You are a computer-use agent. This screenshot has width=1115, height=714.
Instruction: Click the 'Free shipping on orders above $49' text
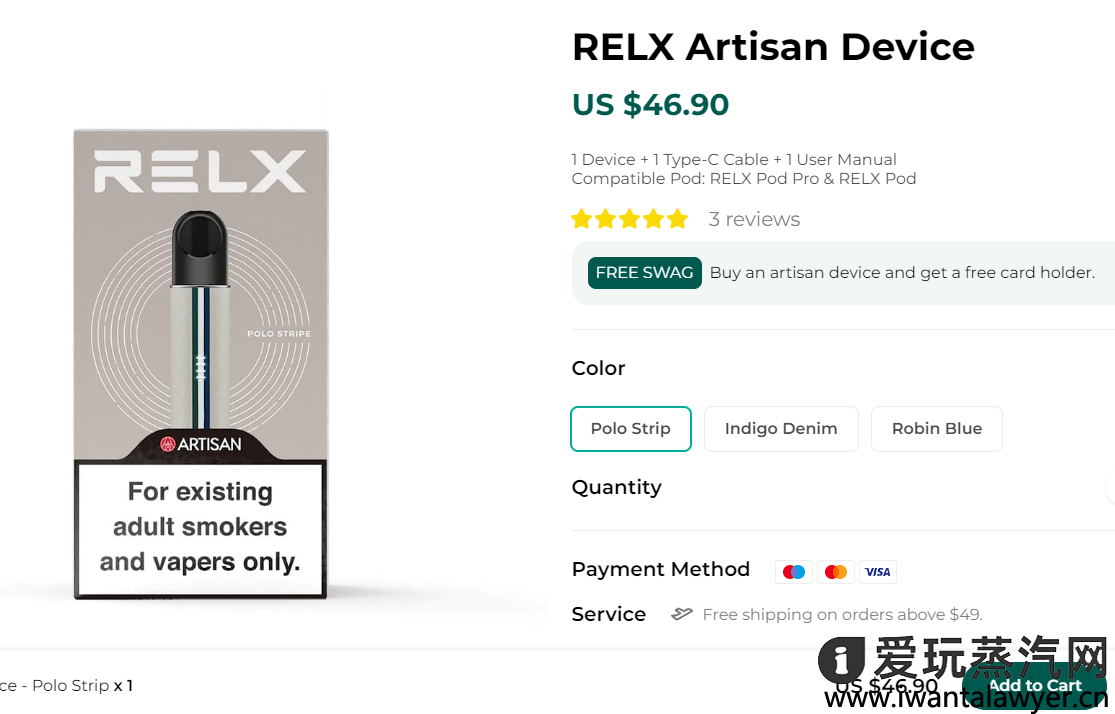tap(842, 614)
